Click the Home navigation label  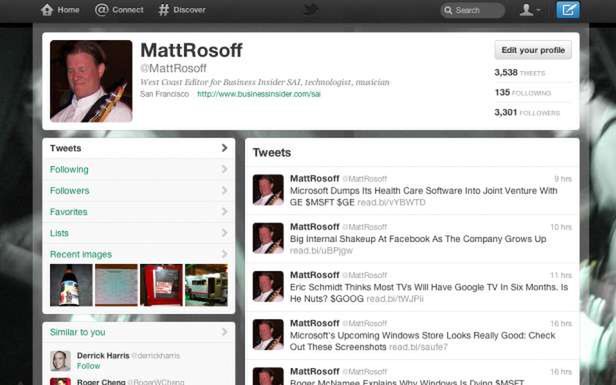[68, 10]
